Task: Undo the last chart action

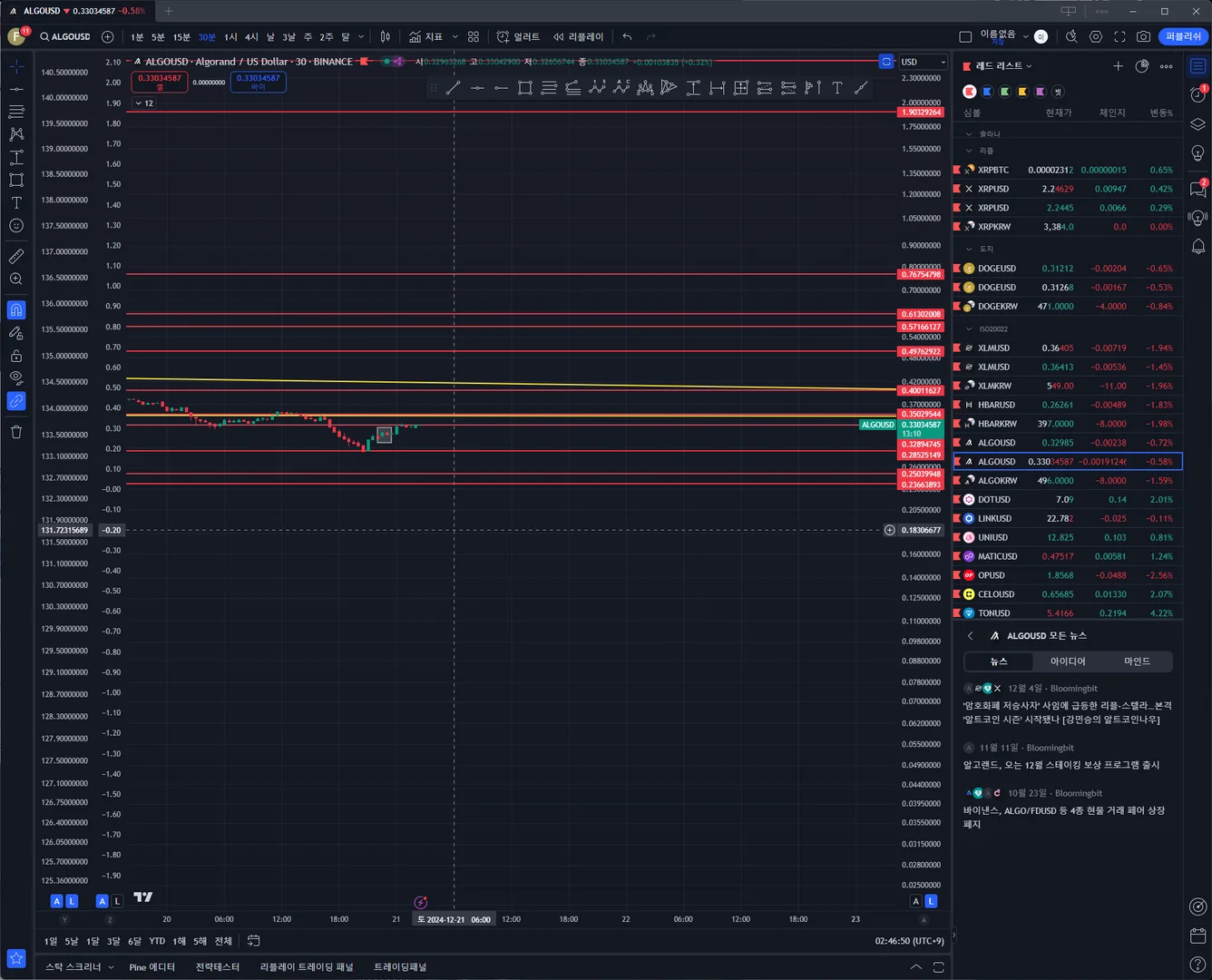Action: [627, 36]
